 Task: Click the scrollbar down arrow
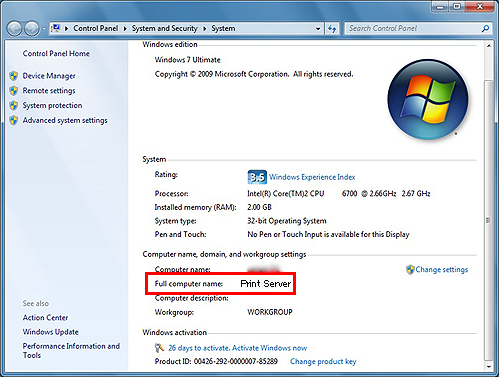(489, 367)
